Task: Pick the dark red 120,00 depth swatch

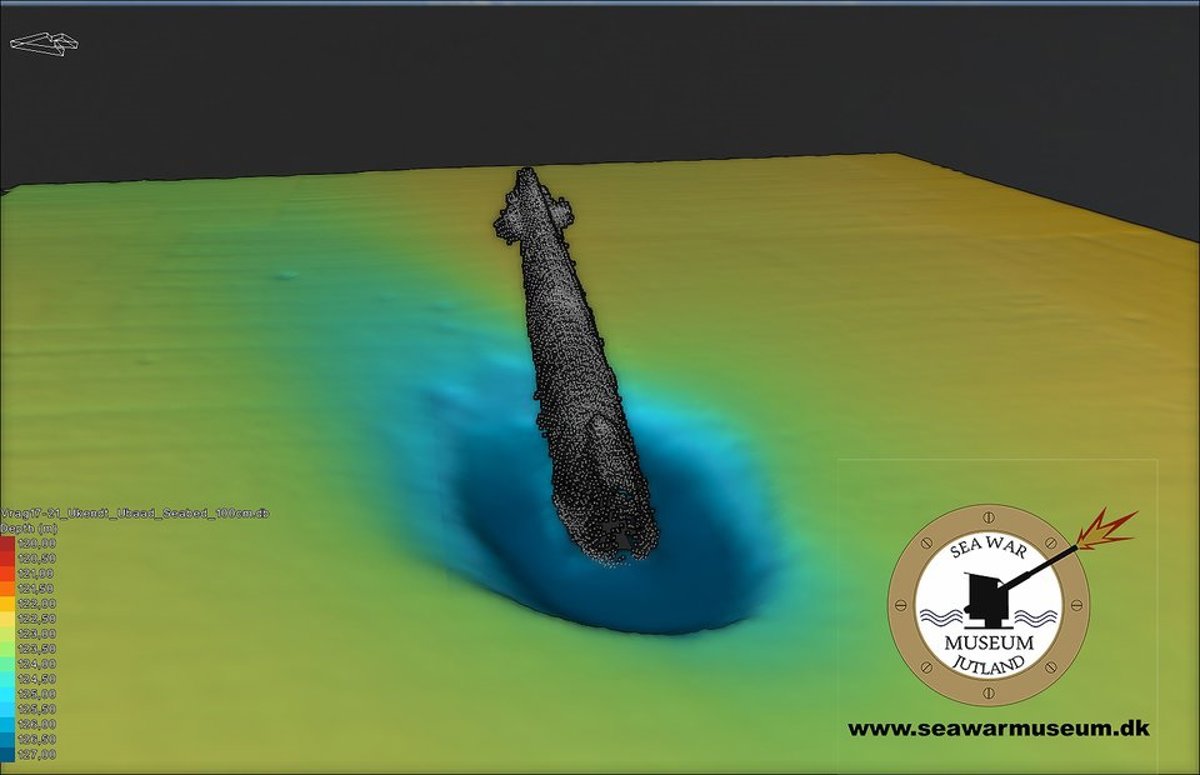Action: [x=7, y=543]
